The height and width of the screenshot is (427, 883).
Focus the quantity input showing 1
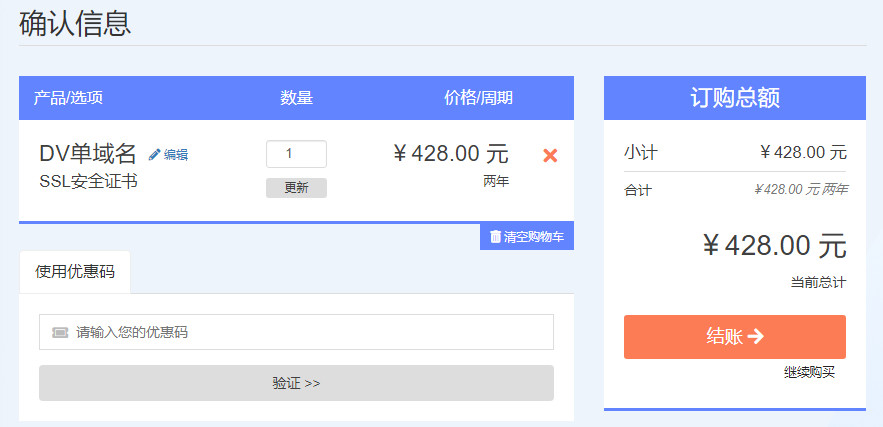(296, 154)
